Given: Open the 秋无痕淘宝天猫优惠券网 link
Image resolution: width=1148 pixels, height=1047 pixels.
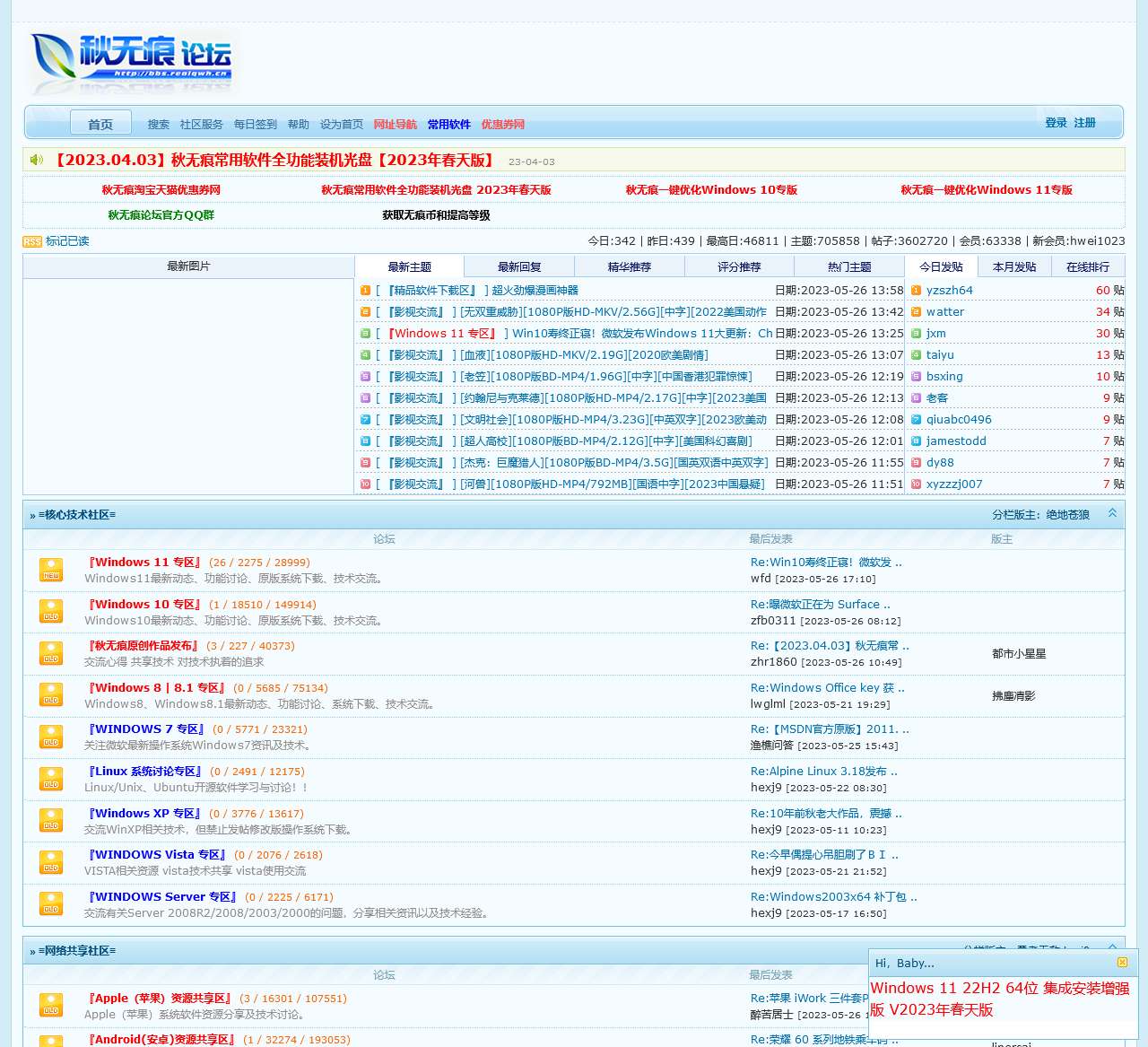Looking at the screenshot, I should (161, 190).
